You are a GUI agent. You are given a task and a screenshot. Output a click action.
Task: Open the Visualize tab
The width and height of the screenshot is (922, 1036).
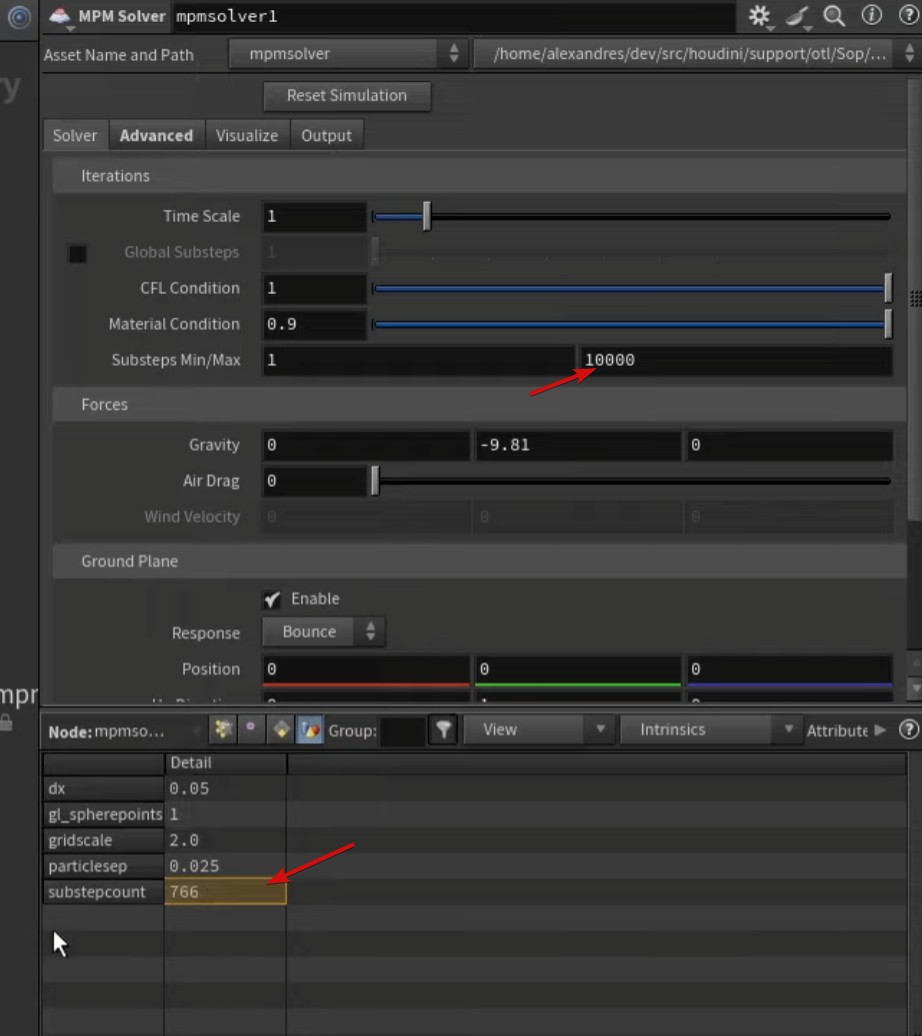[x=247, y=135]
